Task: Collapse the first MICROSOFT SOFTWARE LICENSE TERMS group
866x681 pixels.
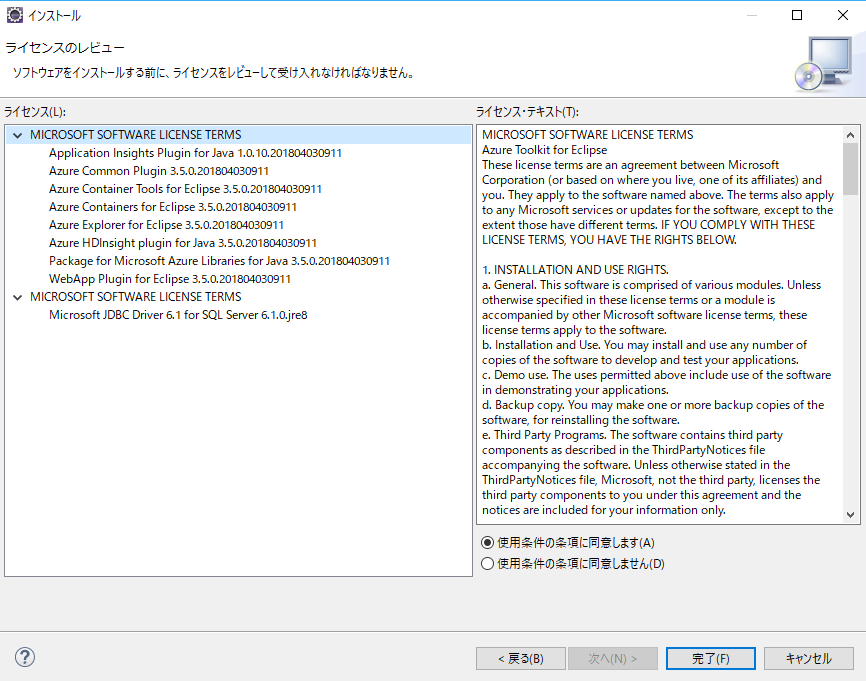Action: point(18,135)
